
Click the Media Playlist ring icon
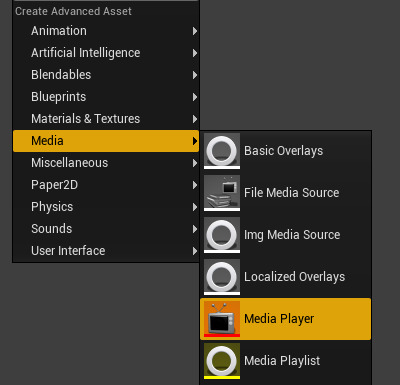pyautogui.click(x=222, y=361)
